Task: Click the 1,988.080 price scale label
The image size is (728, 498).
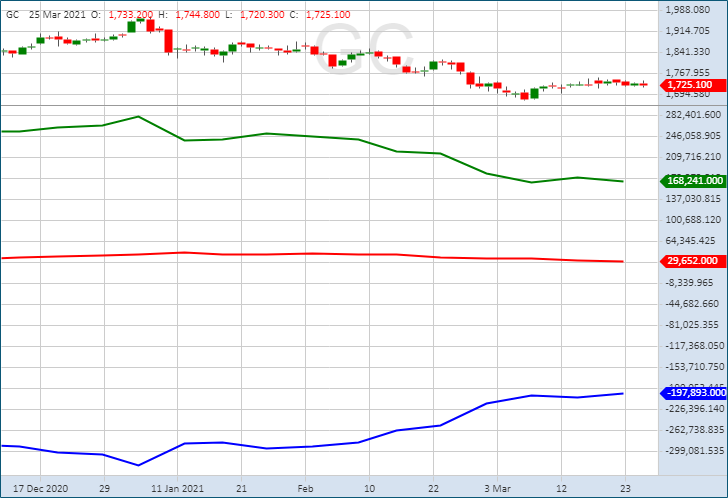Action: pyautogui.click(x=694, y=10)
